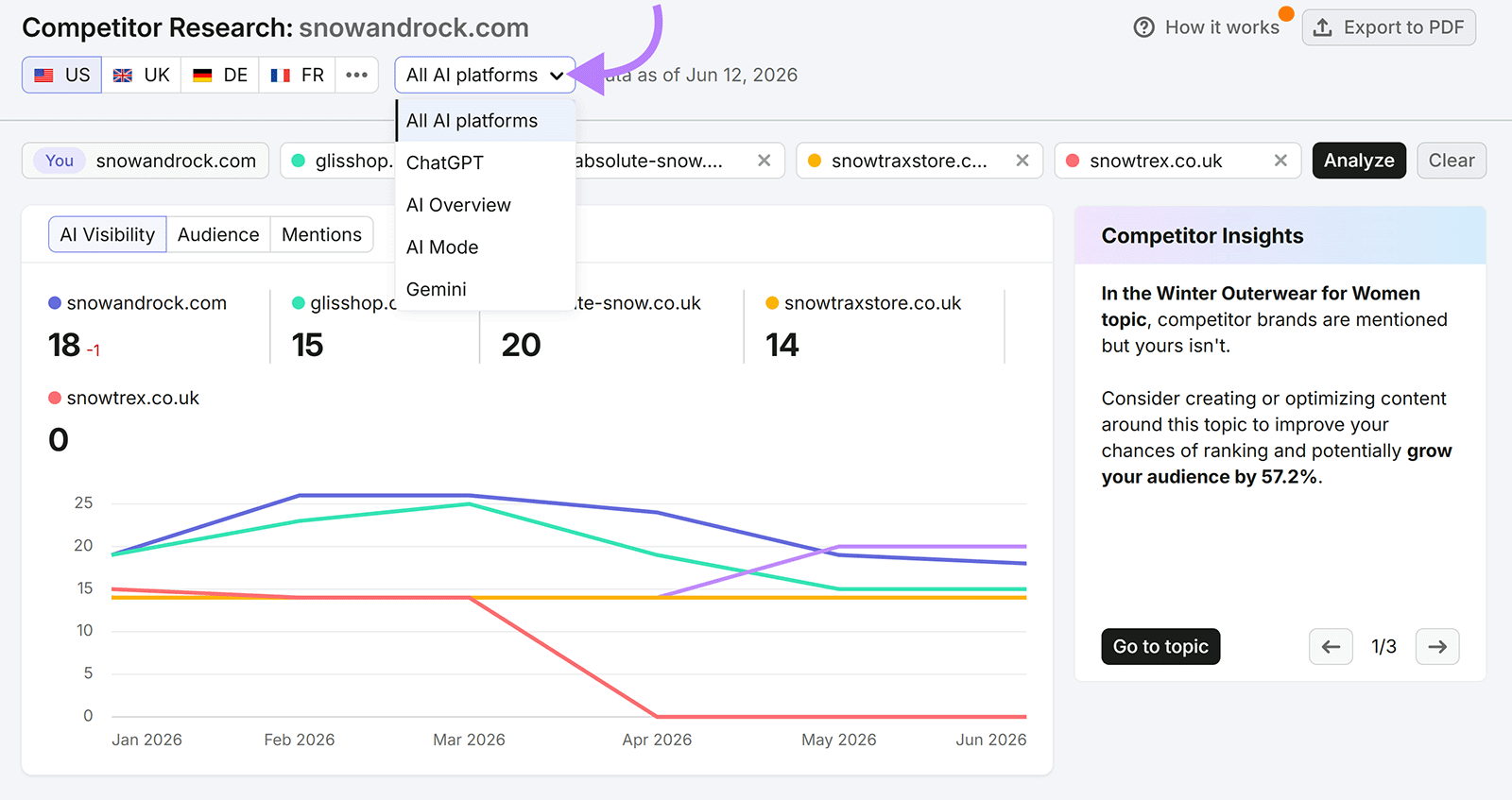
Task: Click the green dot in glisshop field
Action: click(299, 161)
